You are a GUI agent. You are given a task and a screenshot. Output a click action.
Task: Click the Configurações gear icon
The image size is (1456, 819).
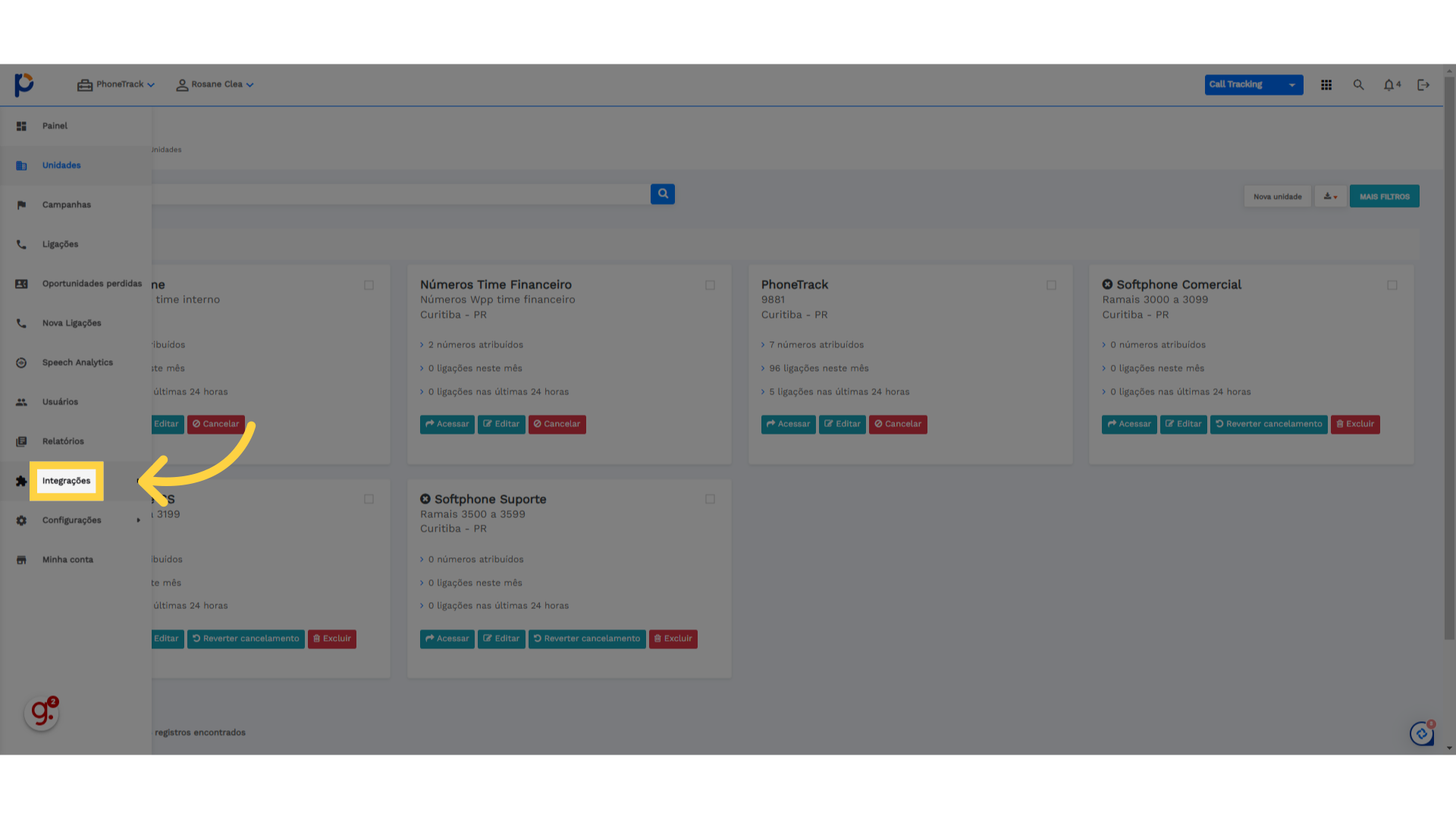tap(21, 520)
